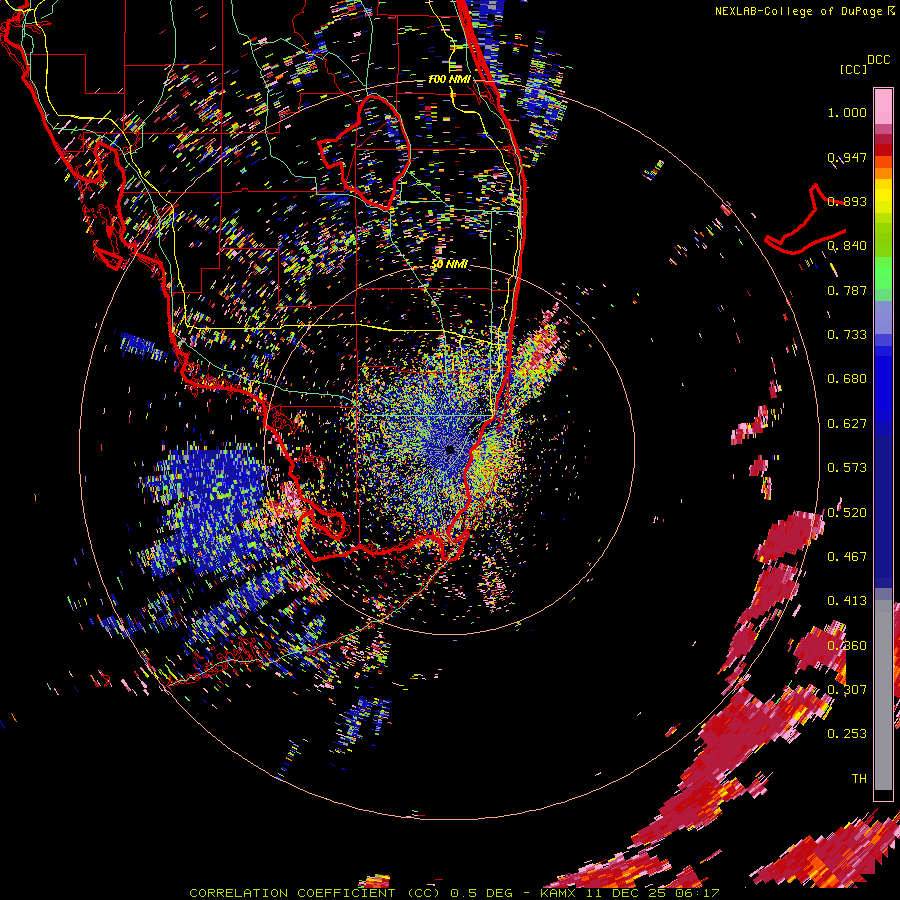The image size is (900, 900).
Task: Click the [CC] units label
Action: (853, 69)
